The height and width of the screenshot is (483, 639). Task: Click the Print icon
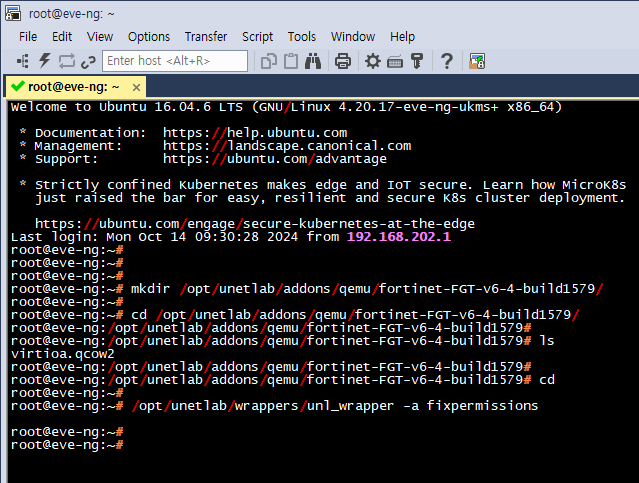343,61
